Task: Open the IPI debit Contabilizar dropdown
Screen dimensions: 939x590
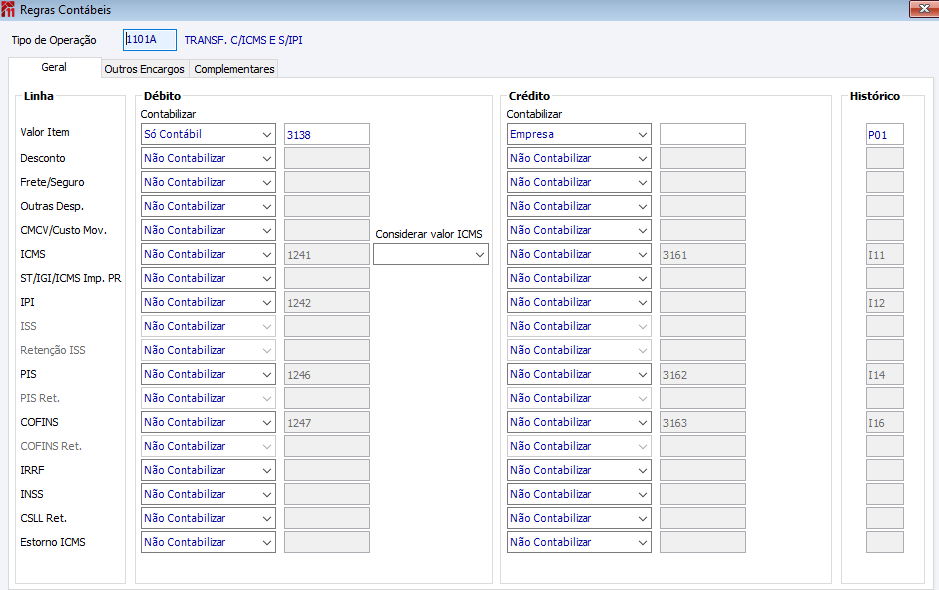Action: (208, 302)
